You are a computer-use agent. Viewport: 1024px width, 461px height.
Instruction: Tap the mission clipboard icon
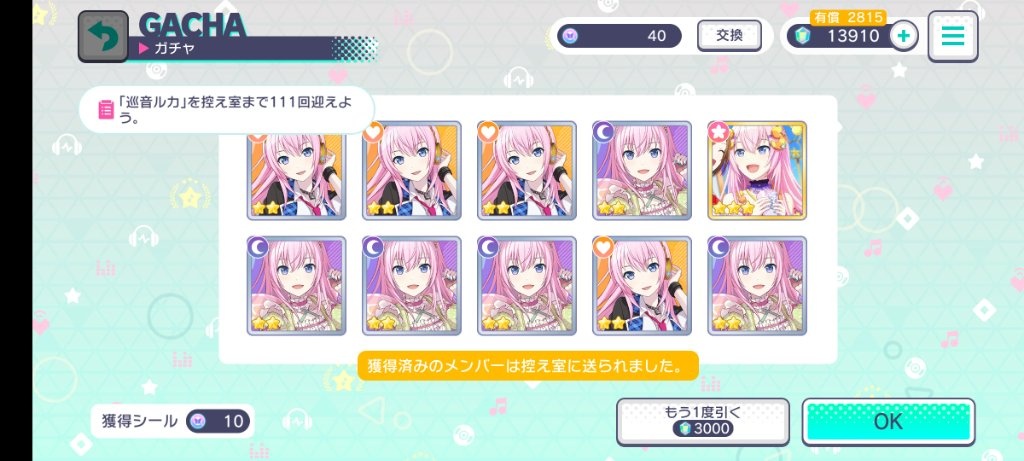click(x=104, y=110)
